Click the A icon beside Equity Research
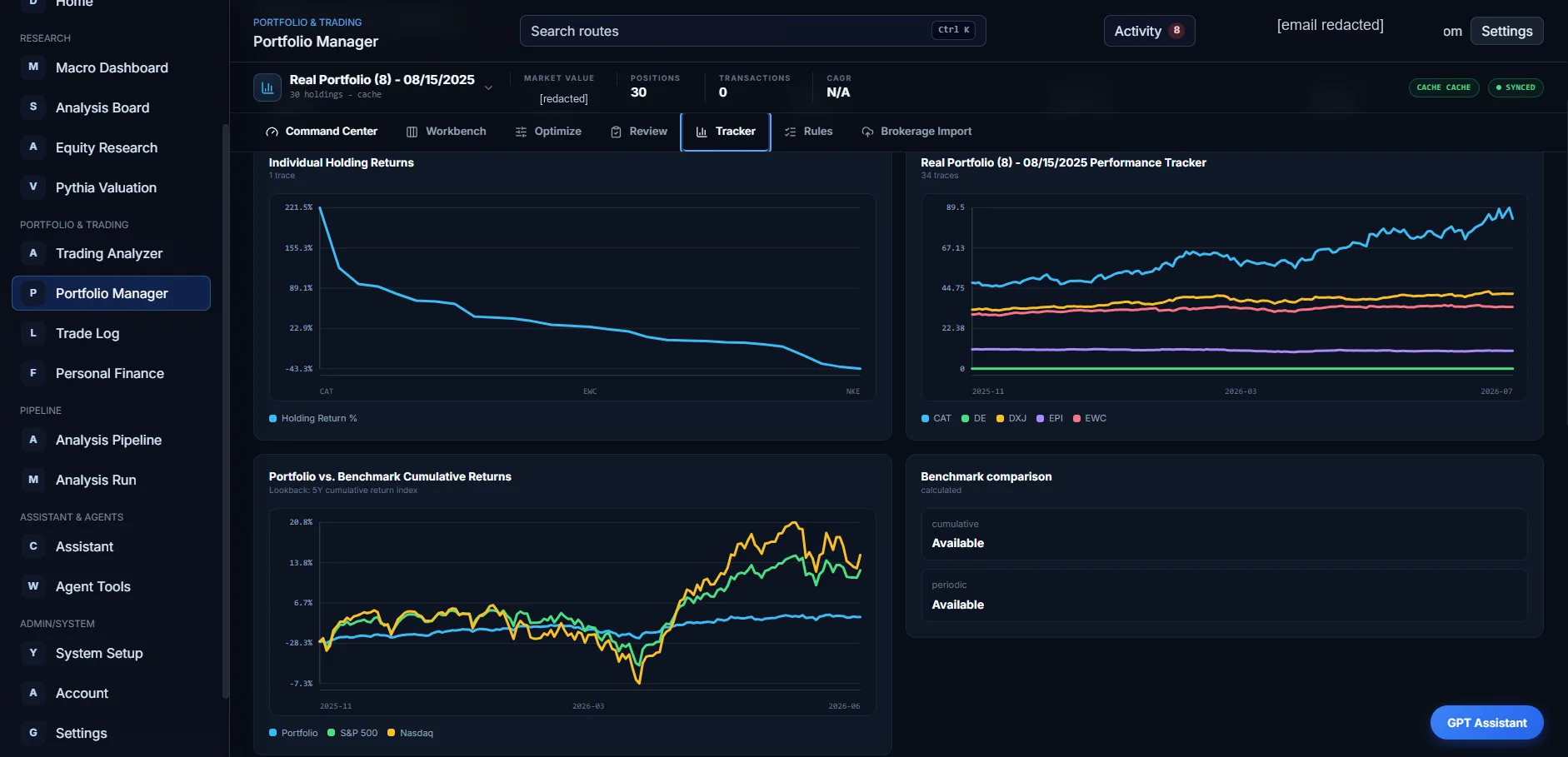1568x757 pixels. (x=33, y=147)
